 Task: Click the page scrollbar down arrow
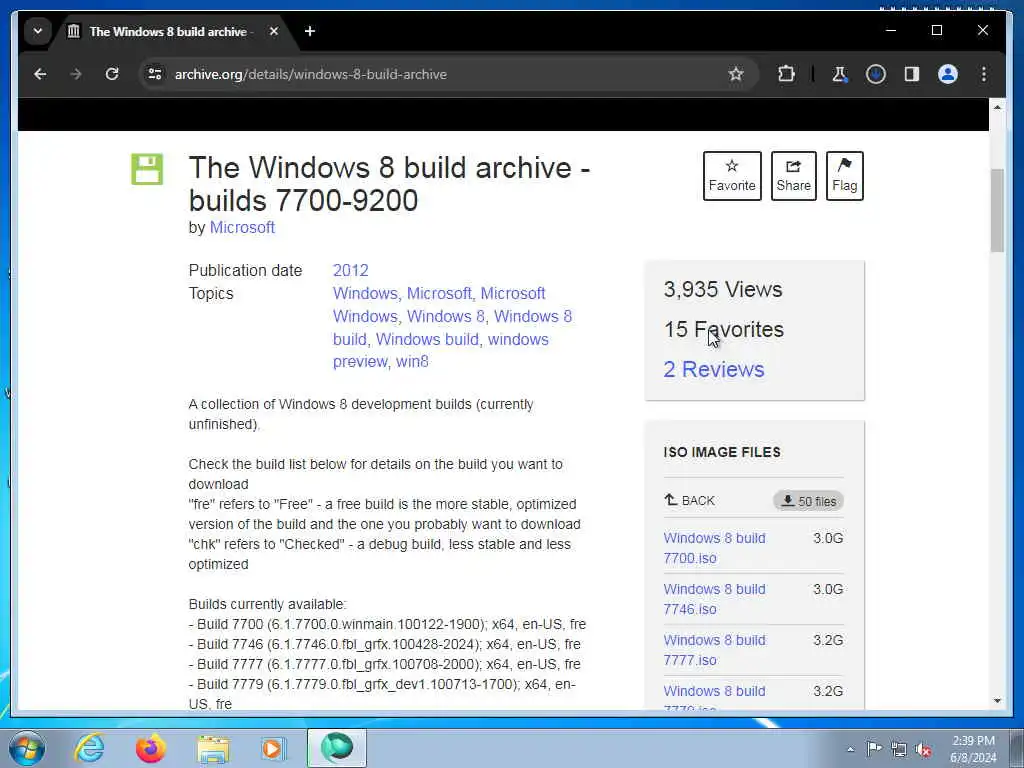click(997, 701)
